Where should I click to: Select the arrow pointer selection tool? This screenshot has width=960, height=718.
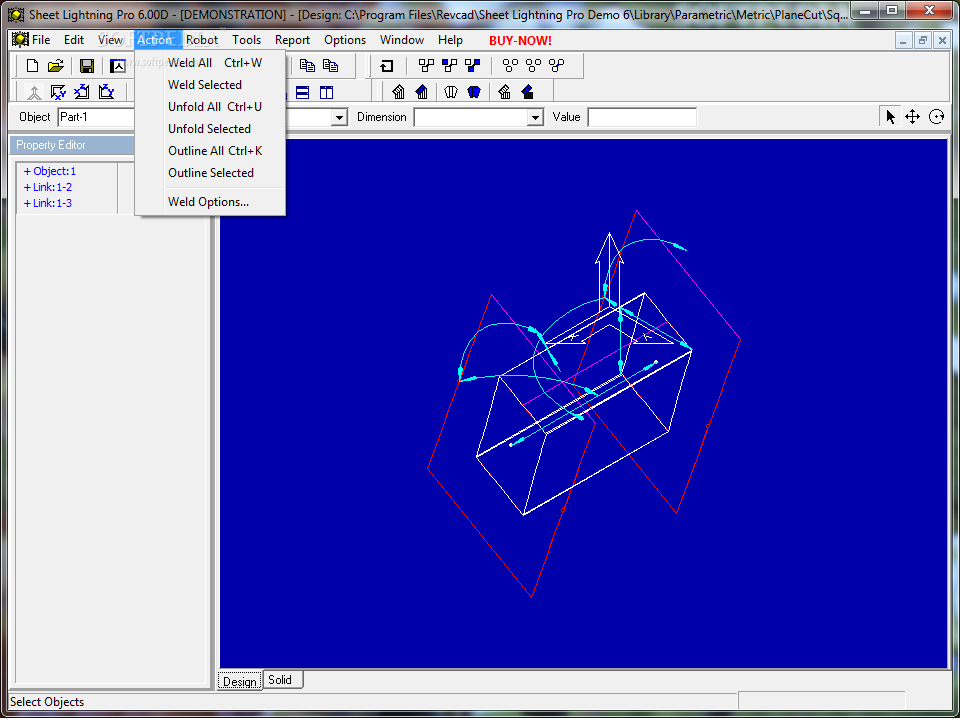coord(891,116)
